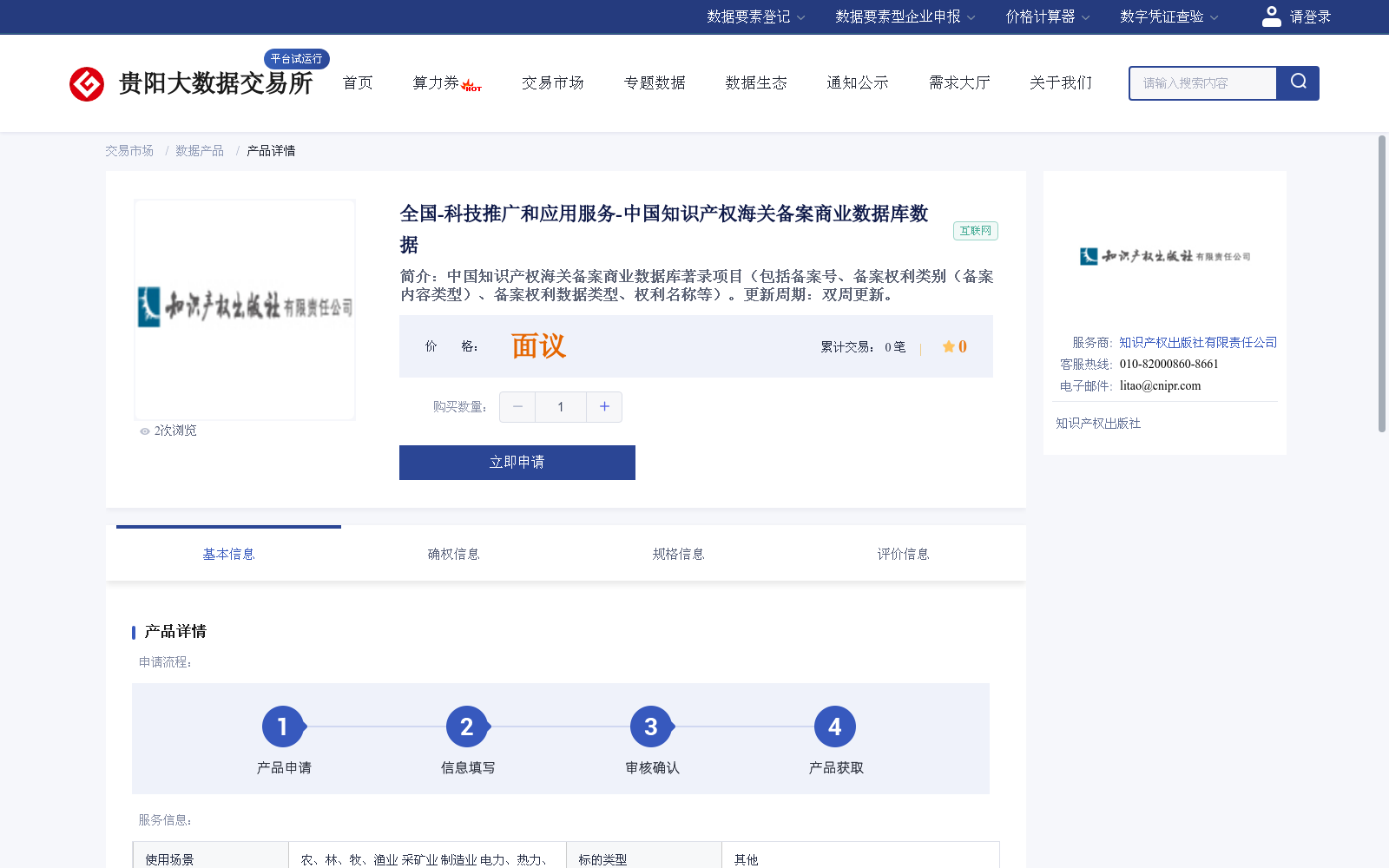Go to 首页 in navigation
The image size is (1389, 868).
(358, 82)
